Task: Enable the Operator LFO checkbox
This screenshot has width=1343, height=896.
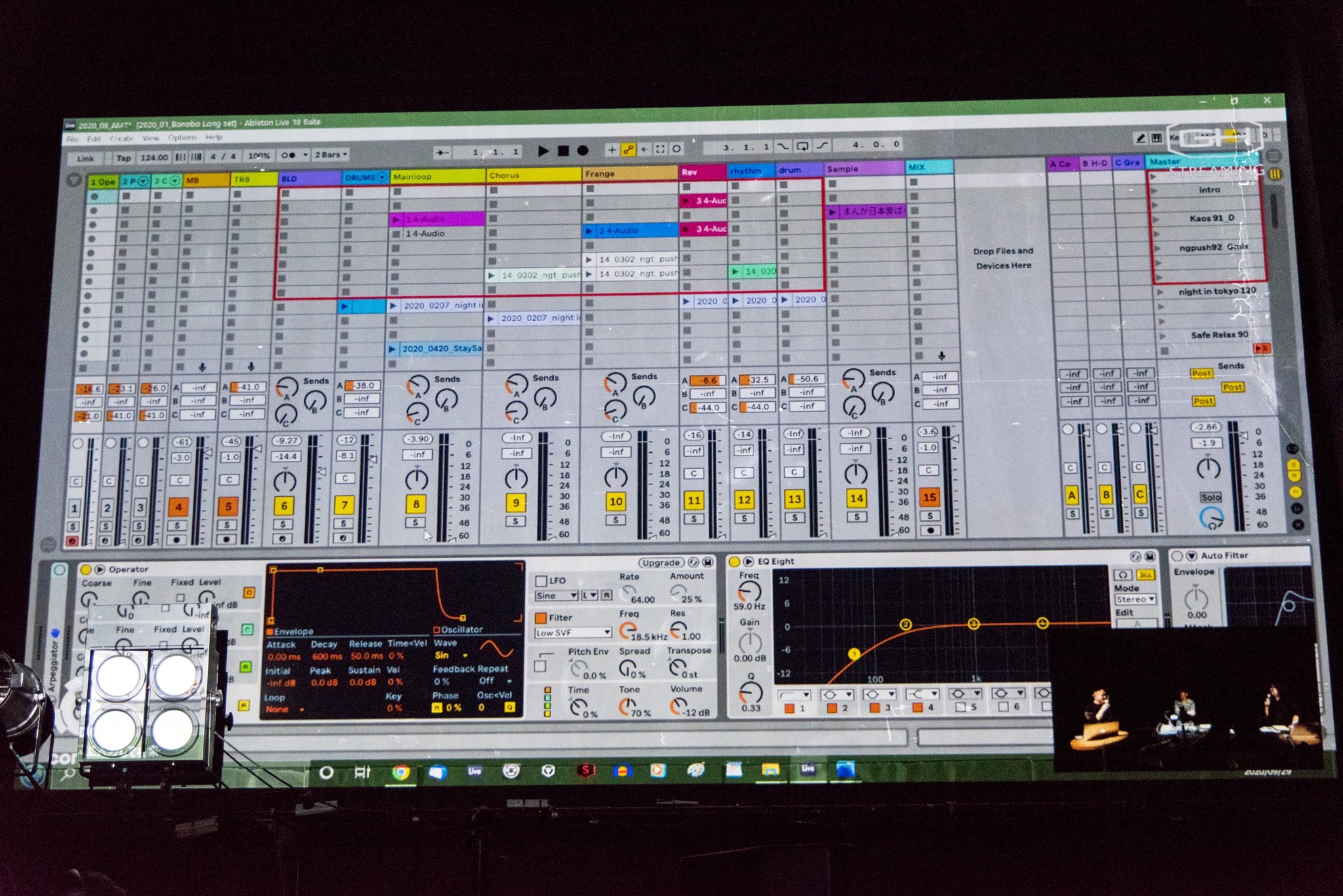Action: 541,581
